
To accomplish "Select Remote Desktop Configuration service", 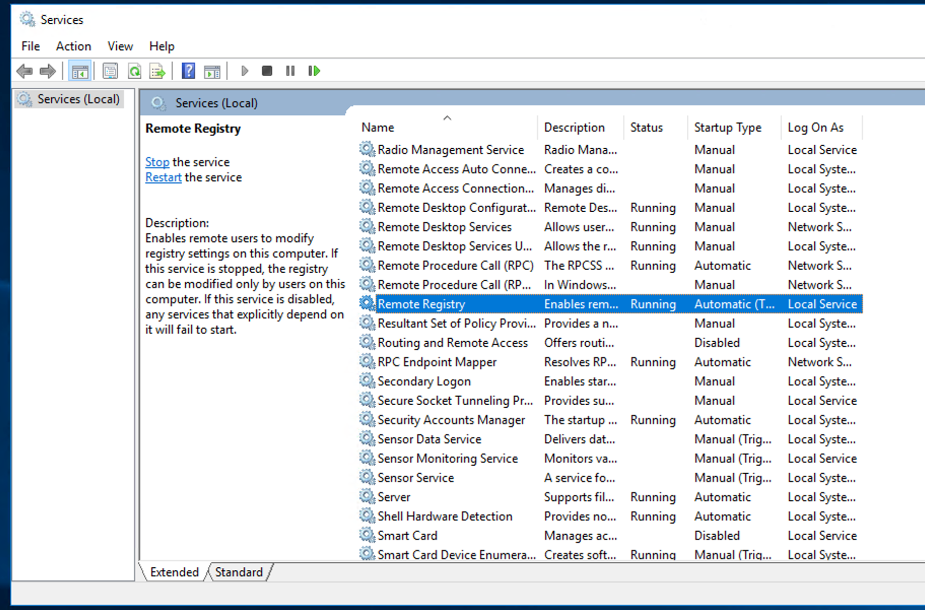I will [610, 208].
